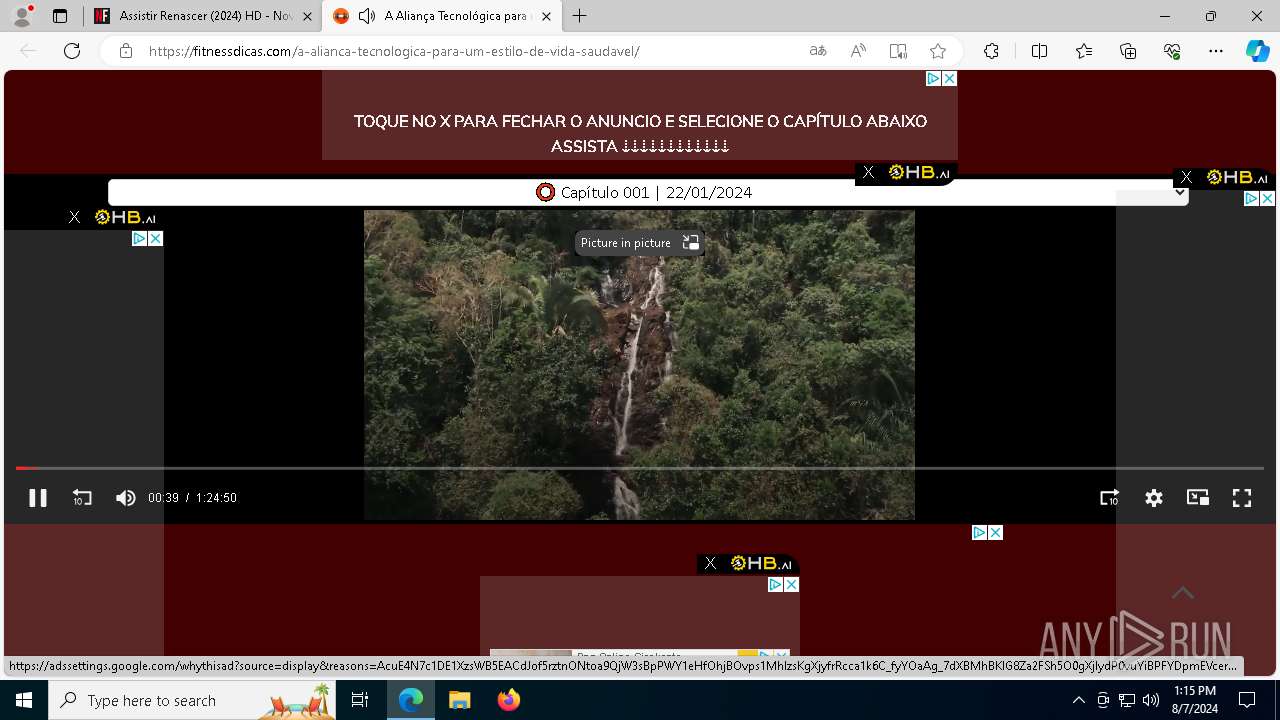
Task: Close right sidebar ad with X
Action: [1267, 198]
